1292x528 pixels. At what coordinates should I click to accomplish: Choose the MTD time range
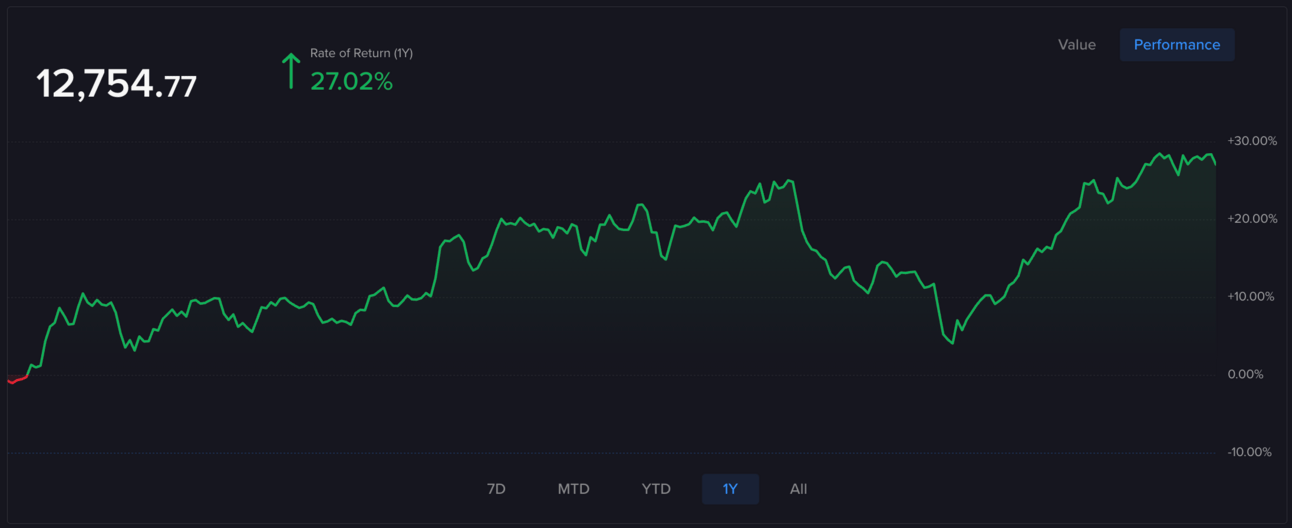pyautogui.click(x=573, y=489)
